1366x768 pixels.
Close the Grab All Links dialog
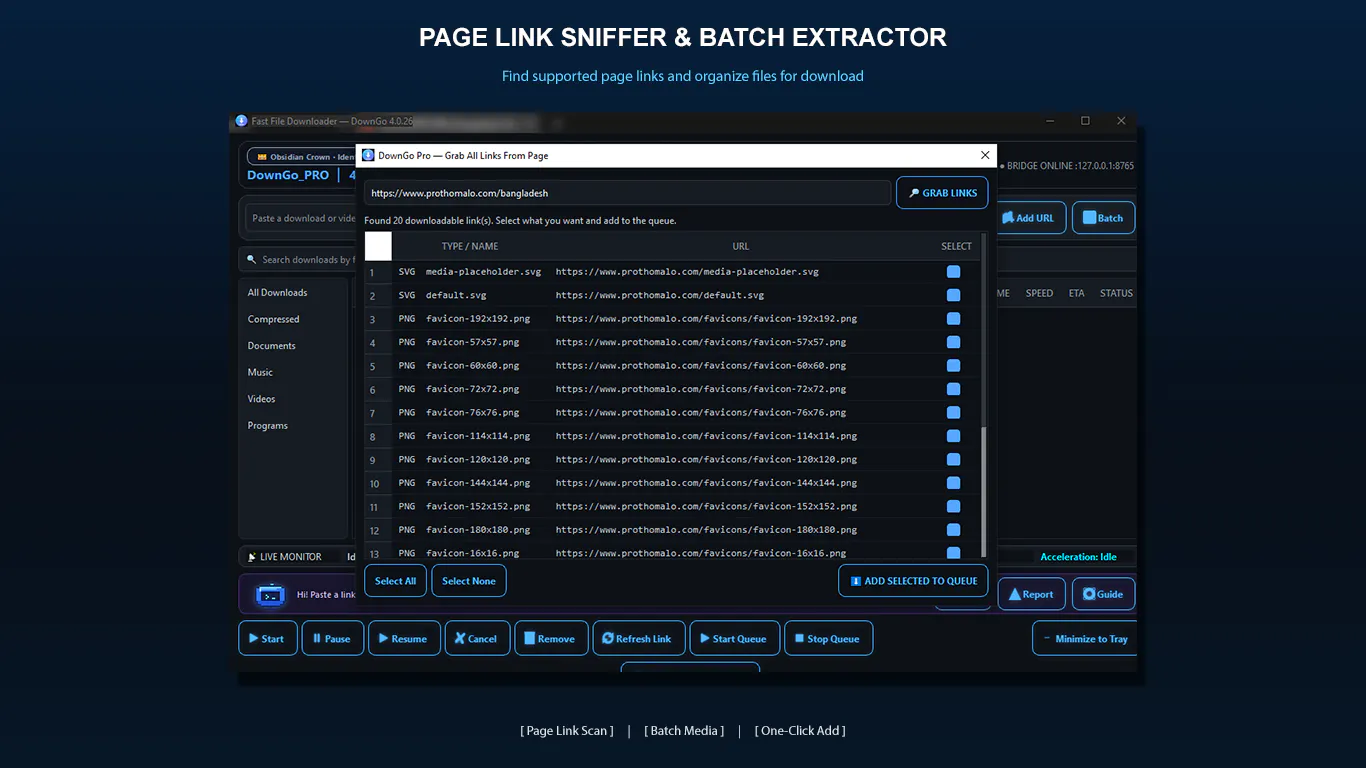(x=985, y=155)
